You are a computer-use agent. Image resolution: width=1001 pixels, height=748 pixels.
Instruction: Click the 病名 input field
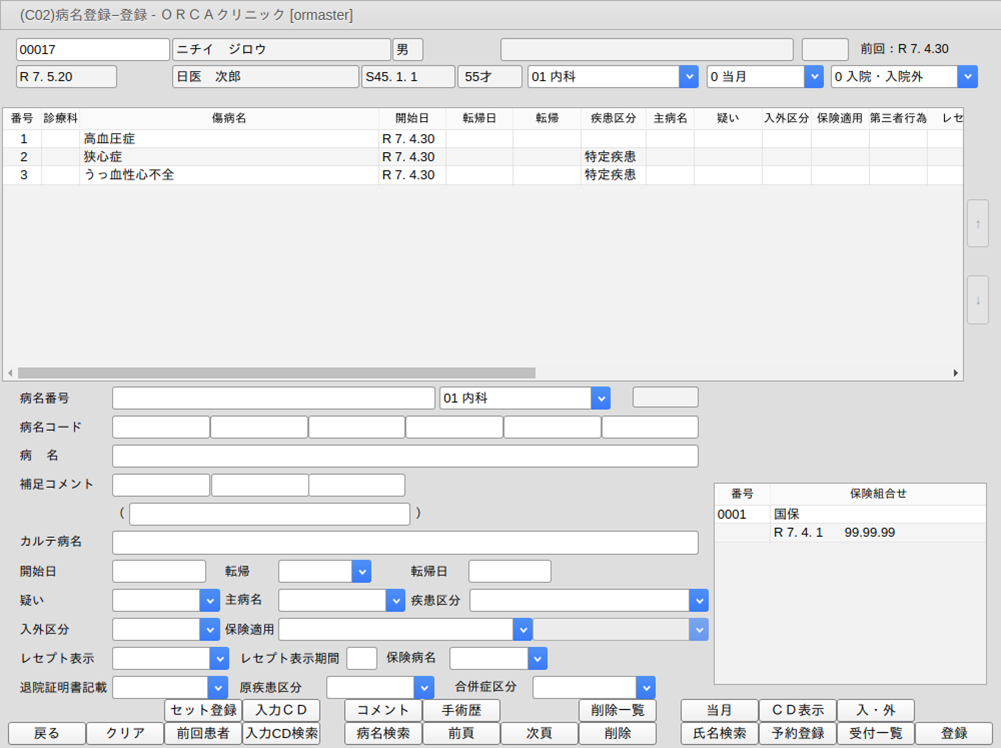[405, 456]
